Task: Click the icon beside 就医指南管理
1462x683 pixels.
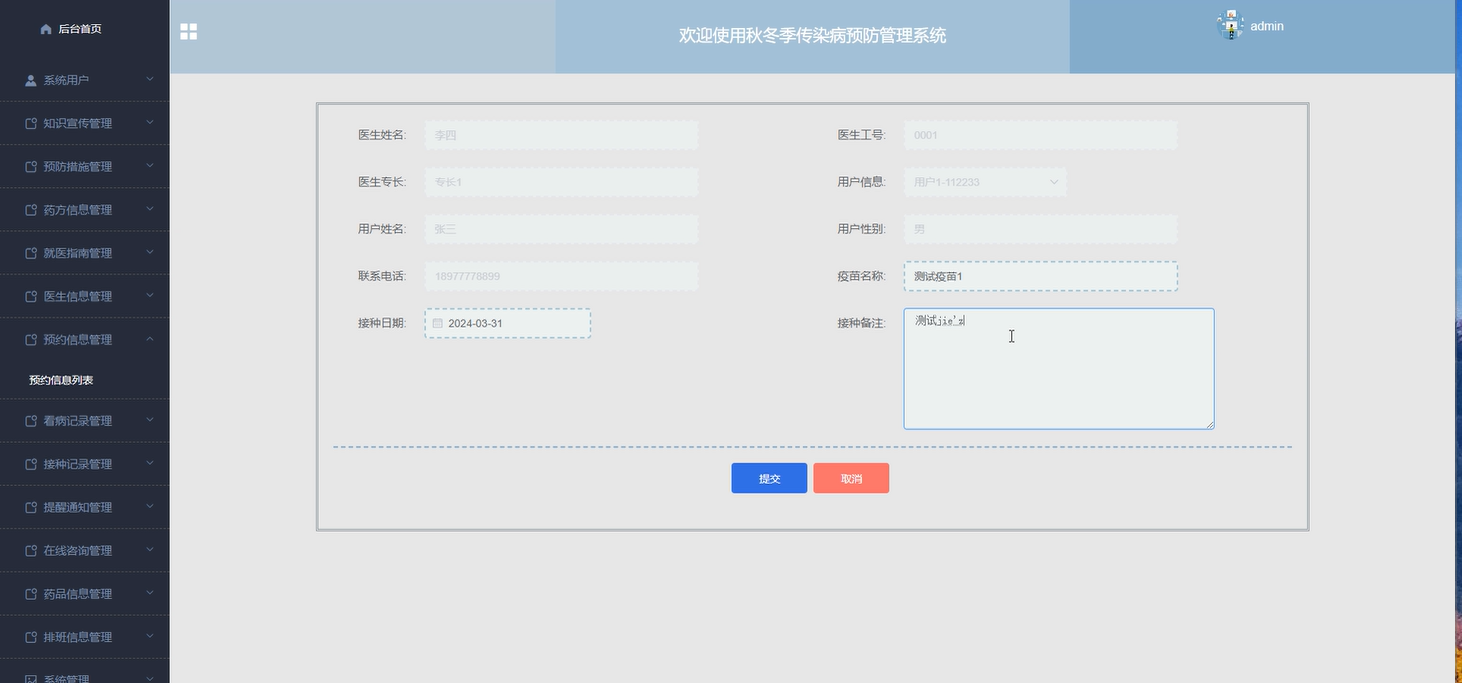Action: (31, 253)
